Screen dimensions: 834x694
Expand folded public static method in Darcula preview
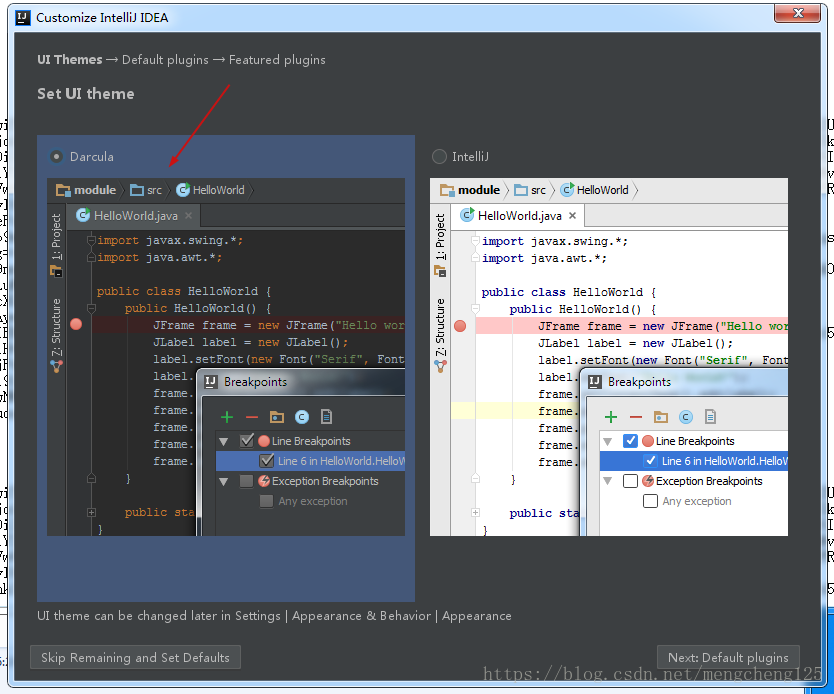(91, 513)
